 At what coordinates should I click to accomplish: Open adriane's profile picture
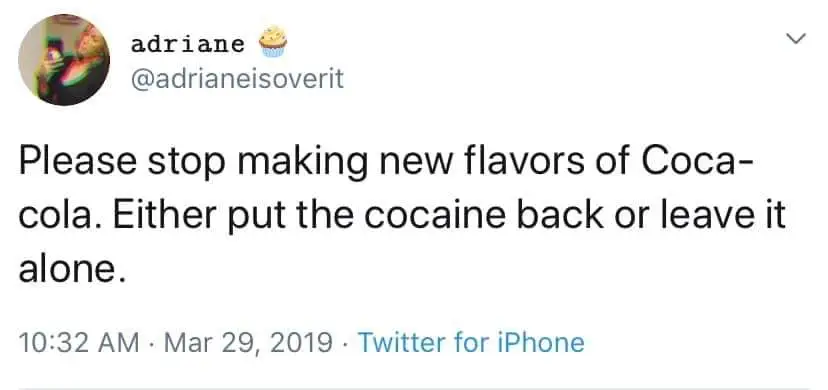[64, 60]
